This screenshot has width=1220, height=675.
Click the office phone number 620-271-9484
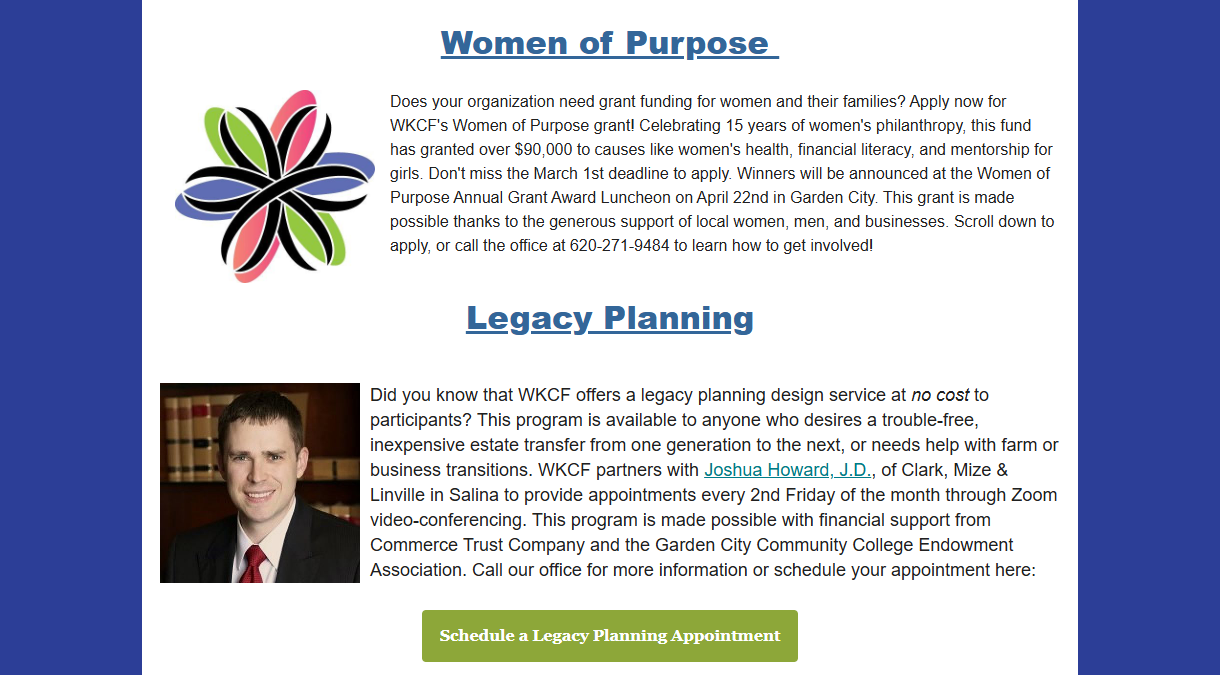620,245
